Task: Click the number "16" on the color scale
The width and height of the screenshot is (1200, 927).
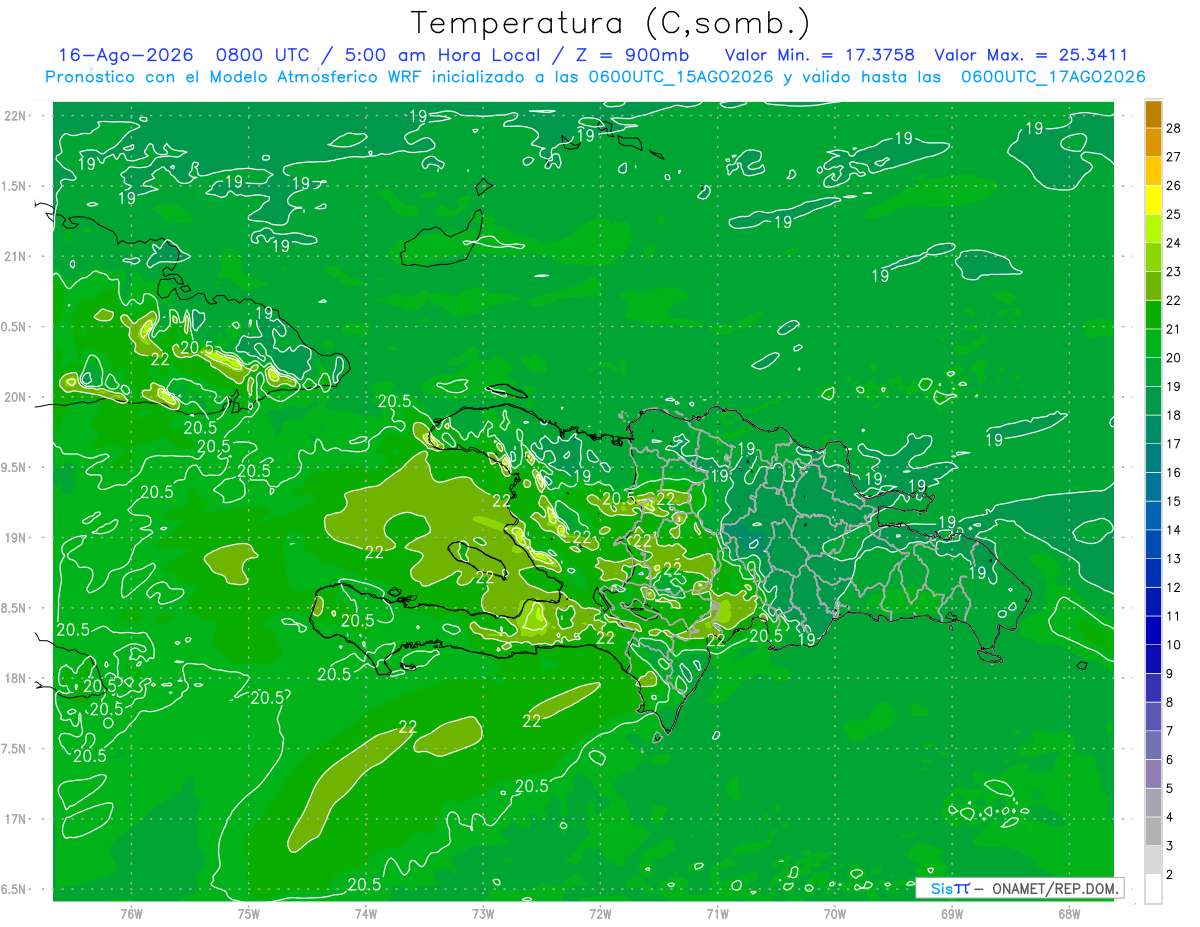Action: pyautogui.click(x=1174, y=472)
